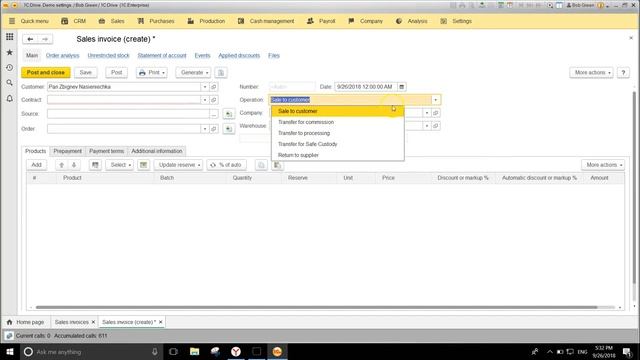Screen dimensions: 640x360
Task: Switch to Additional information tab
Action: point(157,151)
